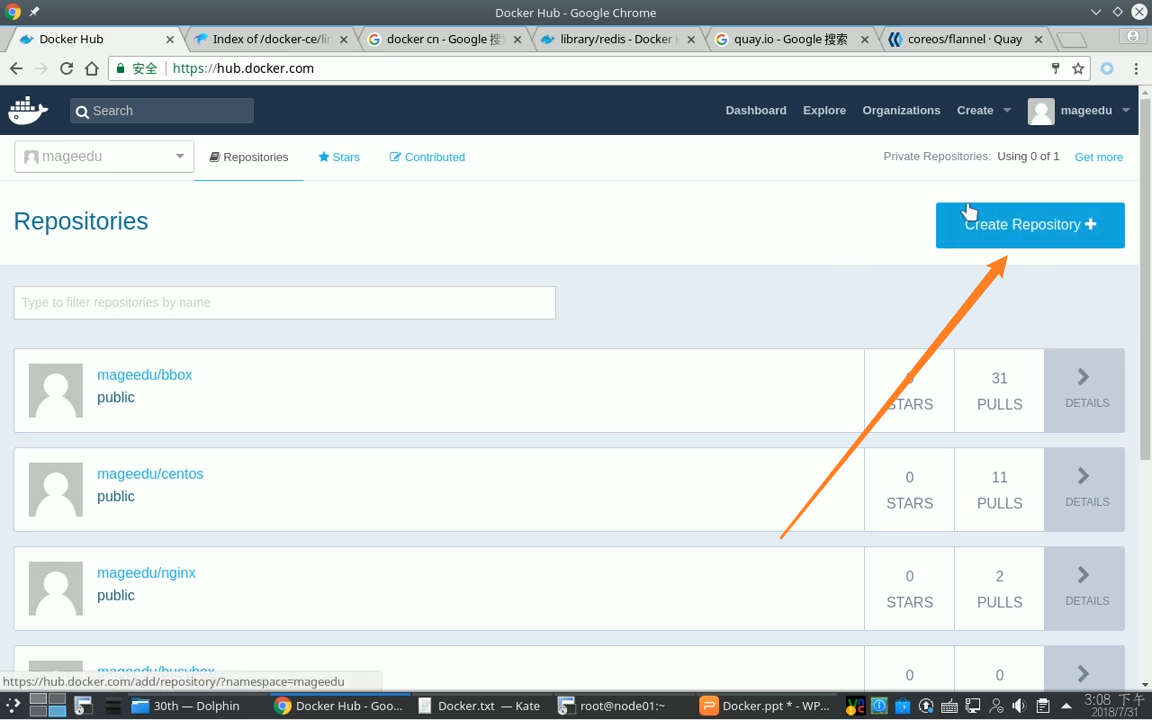
Task: Click Get more private repositories link
Action: [x=1098, y=156]
